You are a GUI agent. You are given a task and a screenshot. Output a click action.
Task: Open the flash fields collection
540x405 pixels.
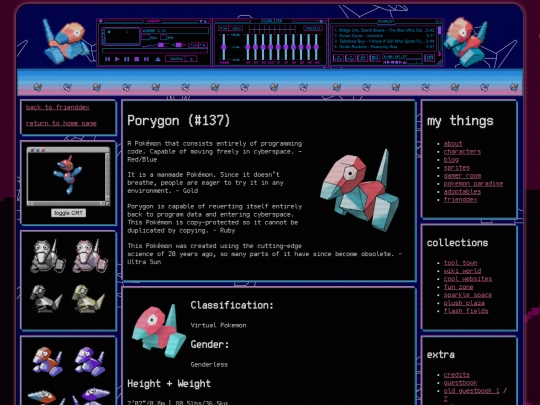point(466,311)
